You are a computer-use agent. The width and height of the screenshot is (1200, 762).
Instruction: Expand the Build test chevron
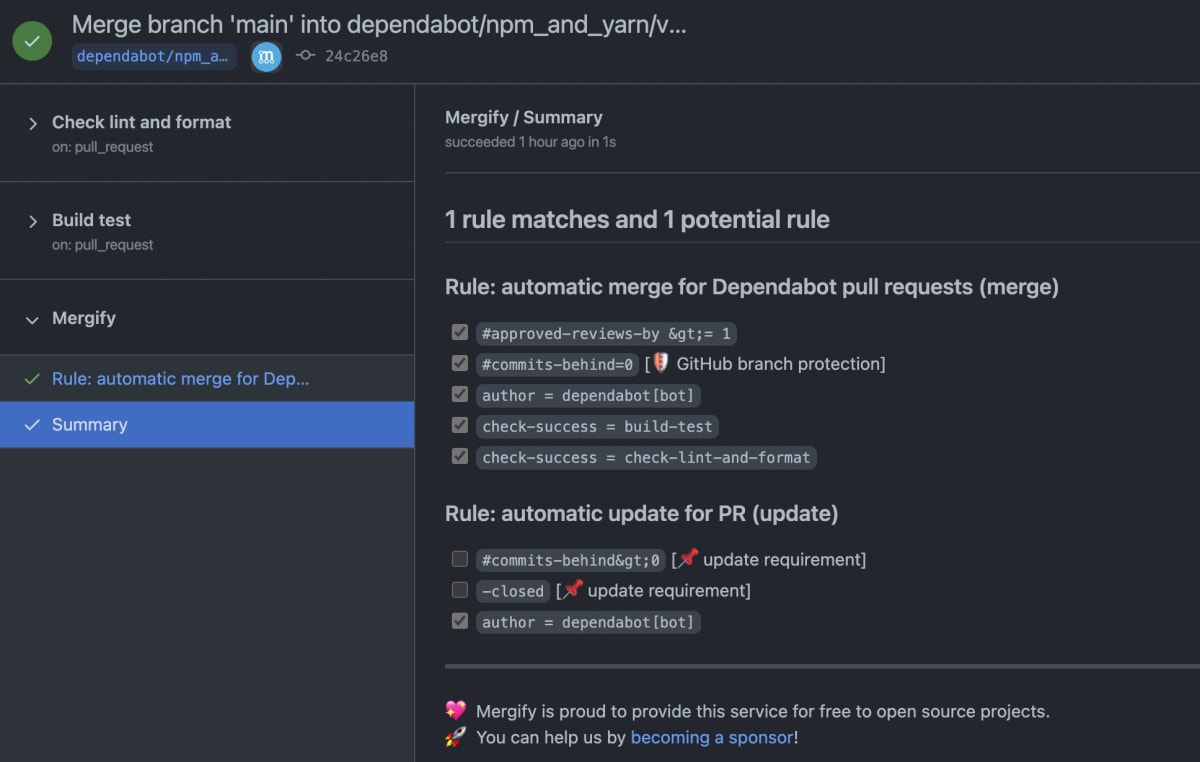tap(32, 221)
